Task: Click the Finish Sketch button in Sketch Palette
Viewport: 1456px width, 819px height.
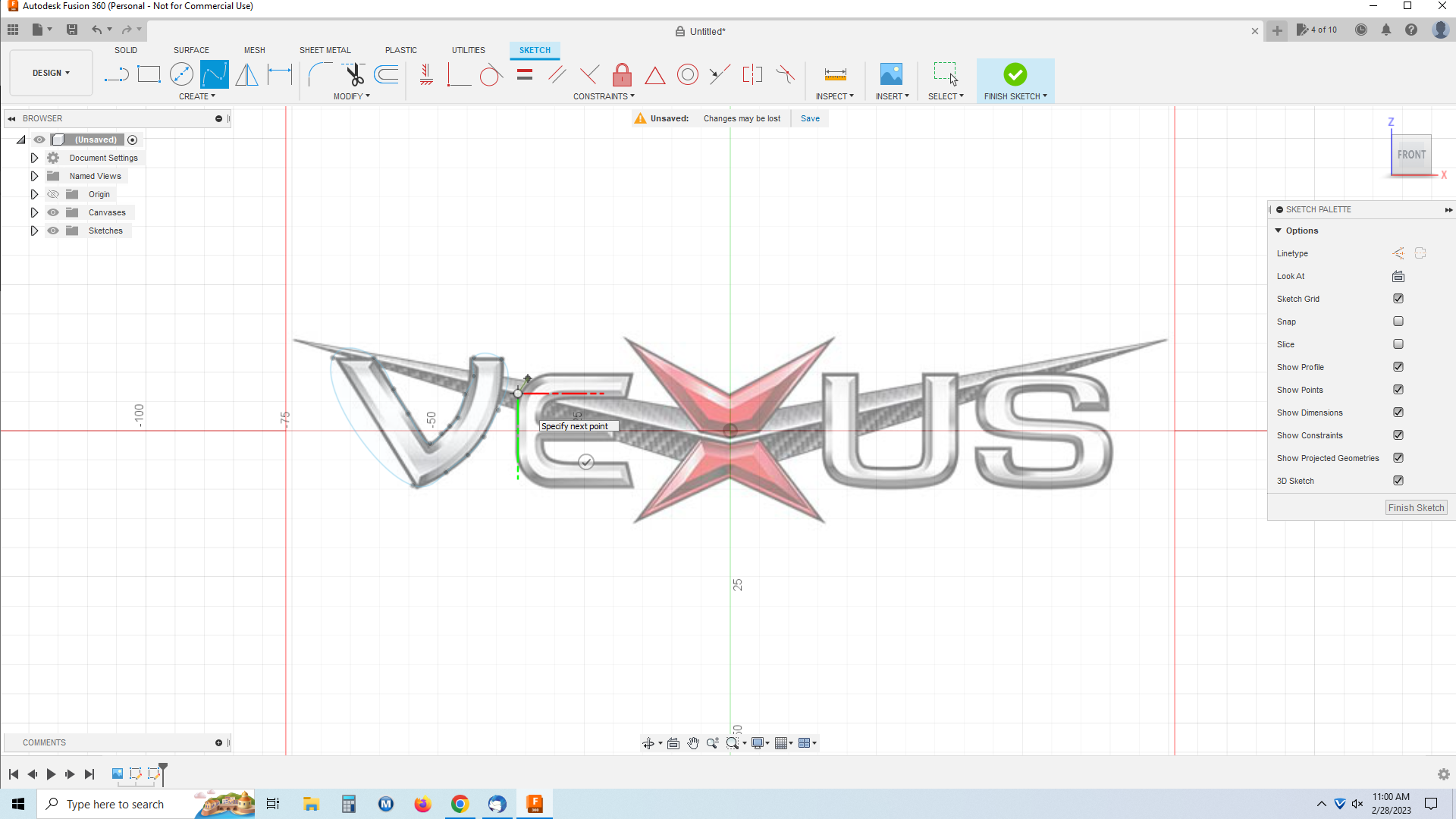Action: 1415,507
